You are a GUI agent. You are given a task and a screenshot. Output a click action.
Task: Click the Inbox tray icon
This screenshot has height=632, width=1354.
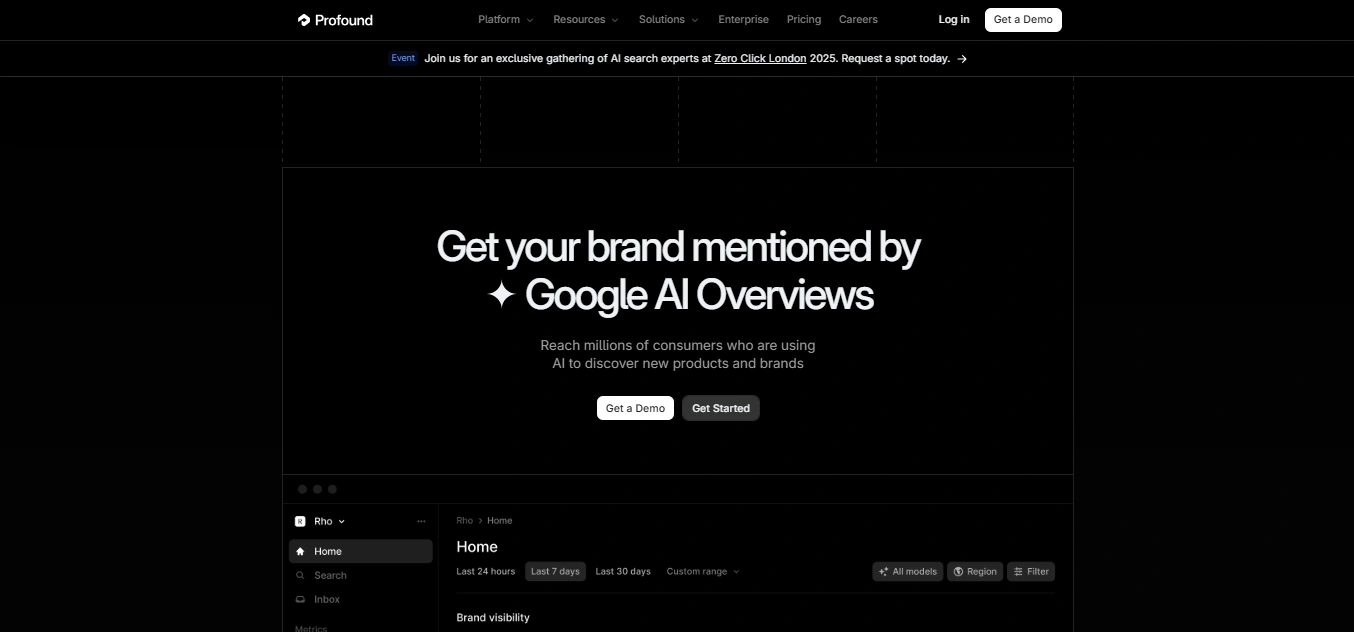300,599
